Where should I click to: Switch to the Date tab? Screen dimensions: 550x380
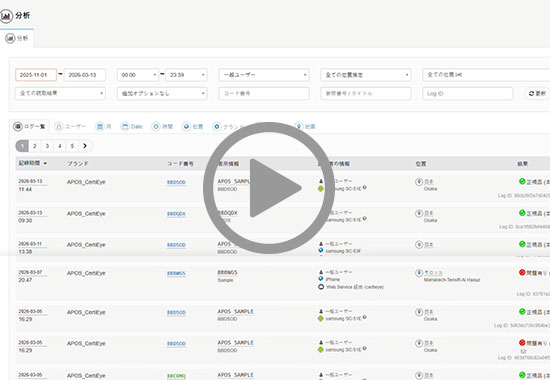(132, 126)
